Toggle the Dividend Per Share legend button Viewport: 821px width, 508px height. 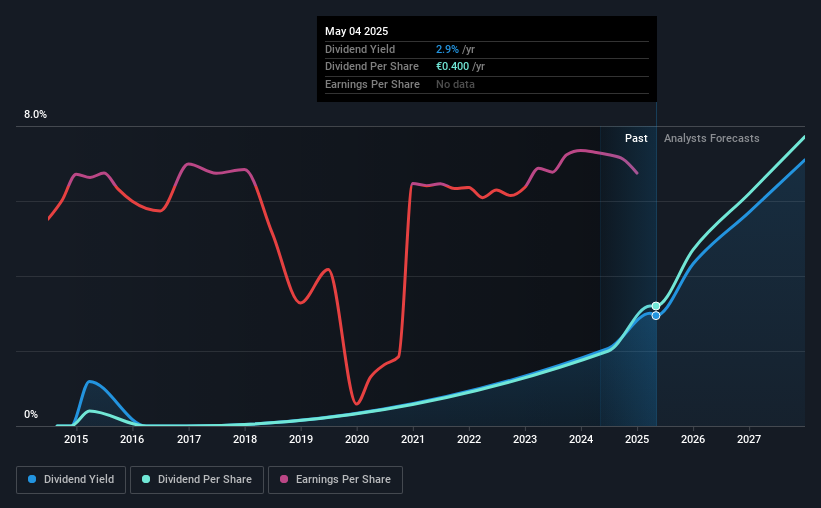pos(197,480)
